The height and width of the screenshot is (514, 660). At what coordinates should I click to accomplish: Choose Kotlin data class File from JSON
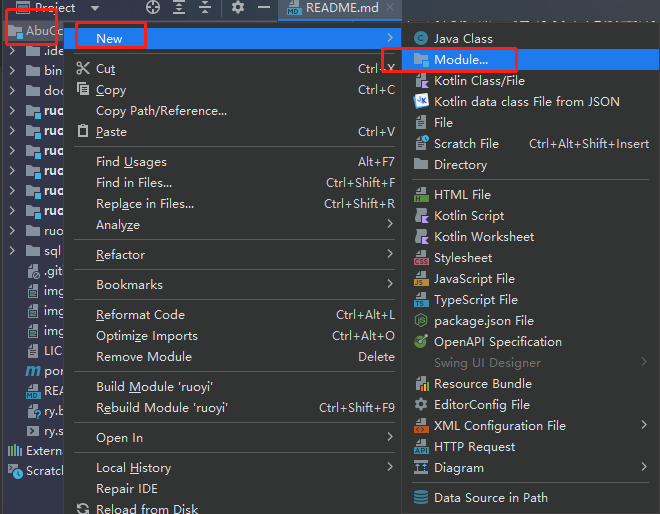[531, 101]
